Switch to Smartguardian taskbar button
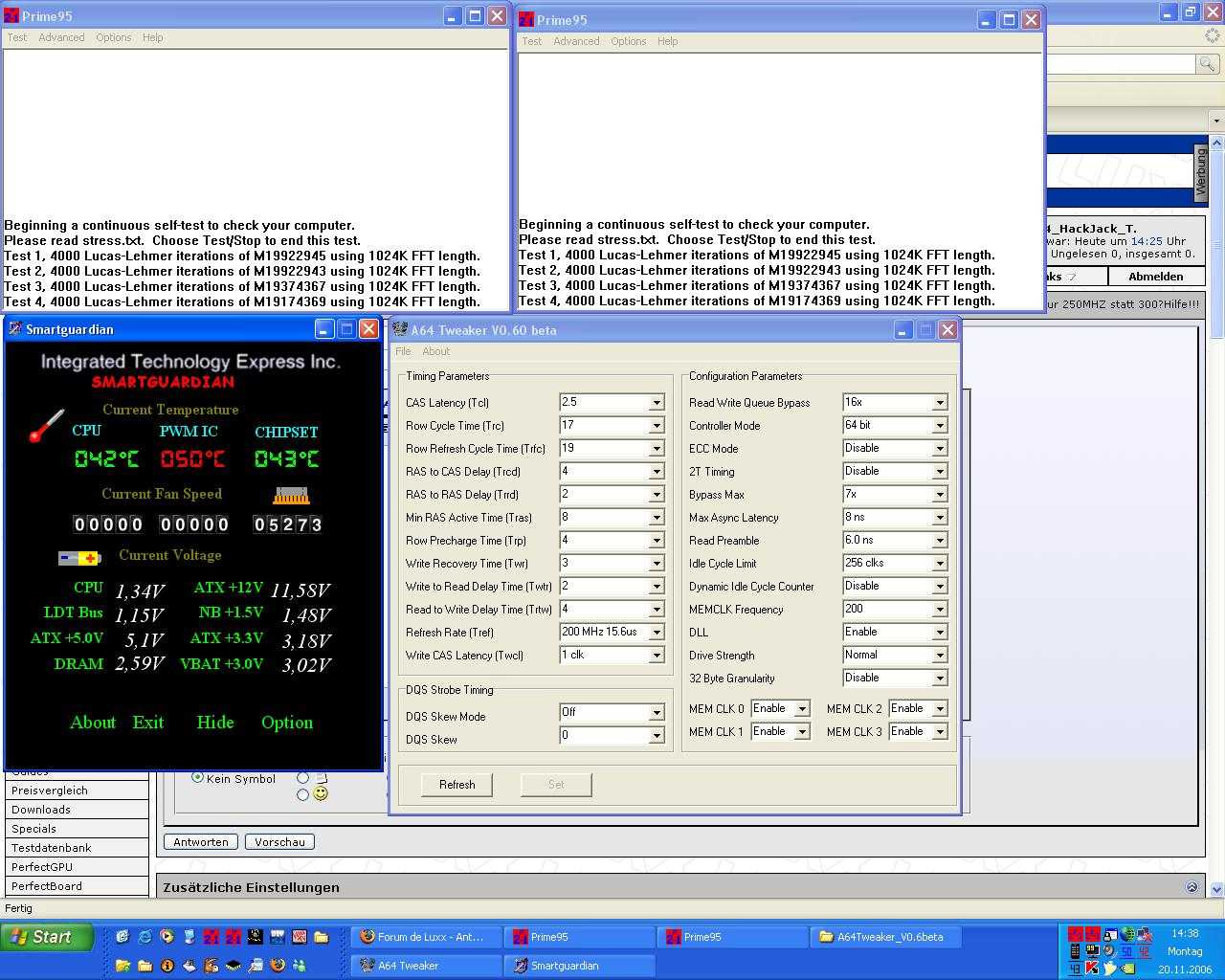The width and height of the screenshot is (1225, 980). [x=579, y=966]
